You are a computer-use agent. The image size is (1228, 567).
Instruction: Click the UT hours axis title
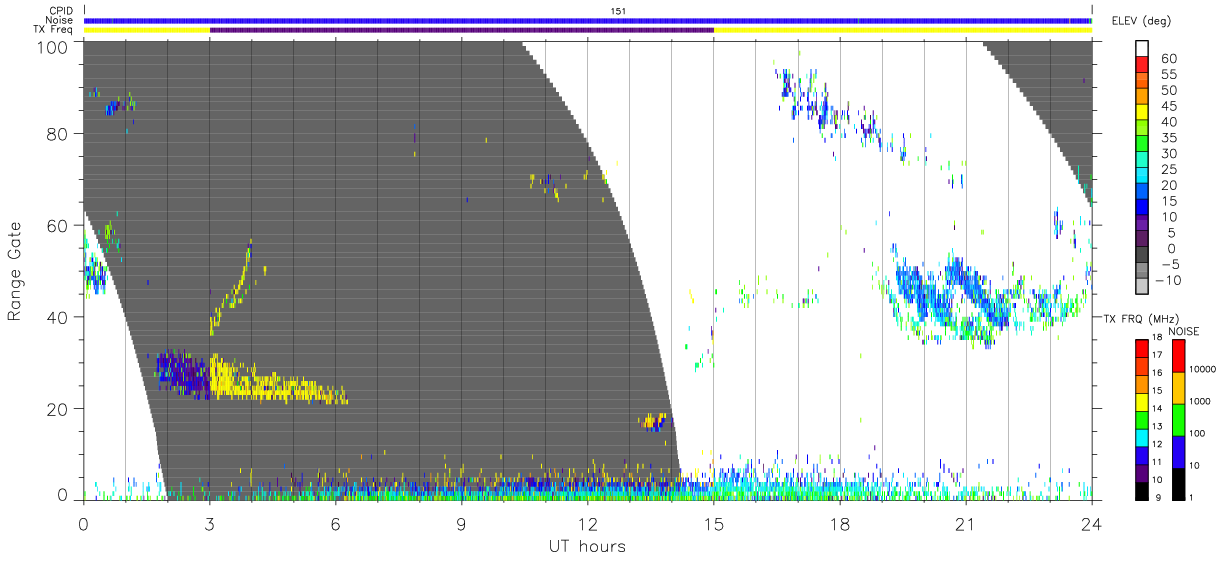tap(587, 546)
